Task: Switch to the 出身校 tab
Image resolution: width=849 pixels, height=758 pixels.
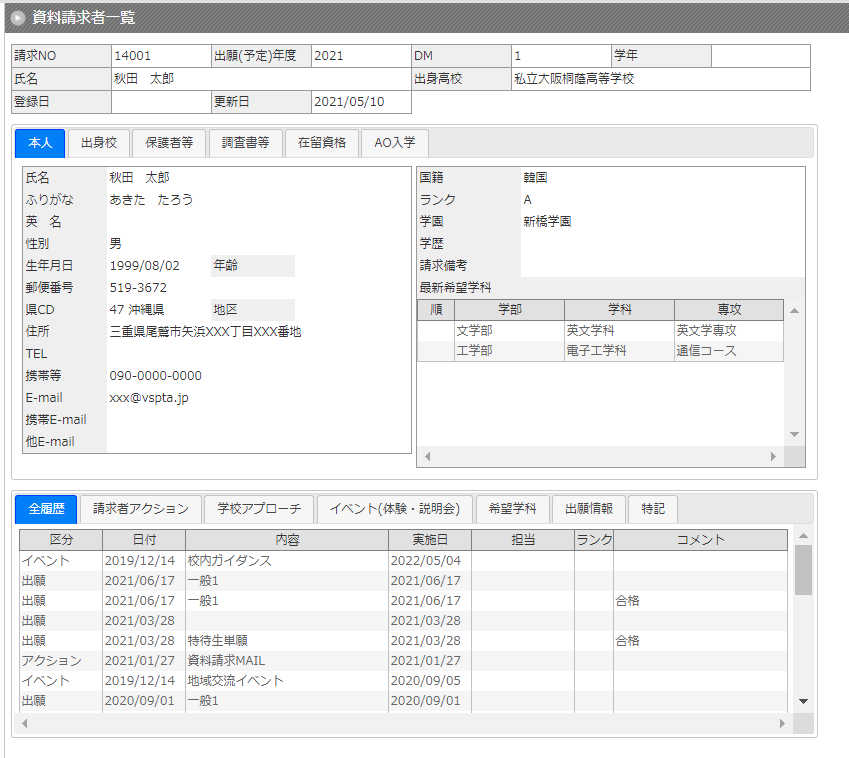Action: click(x=99, y=143)
